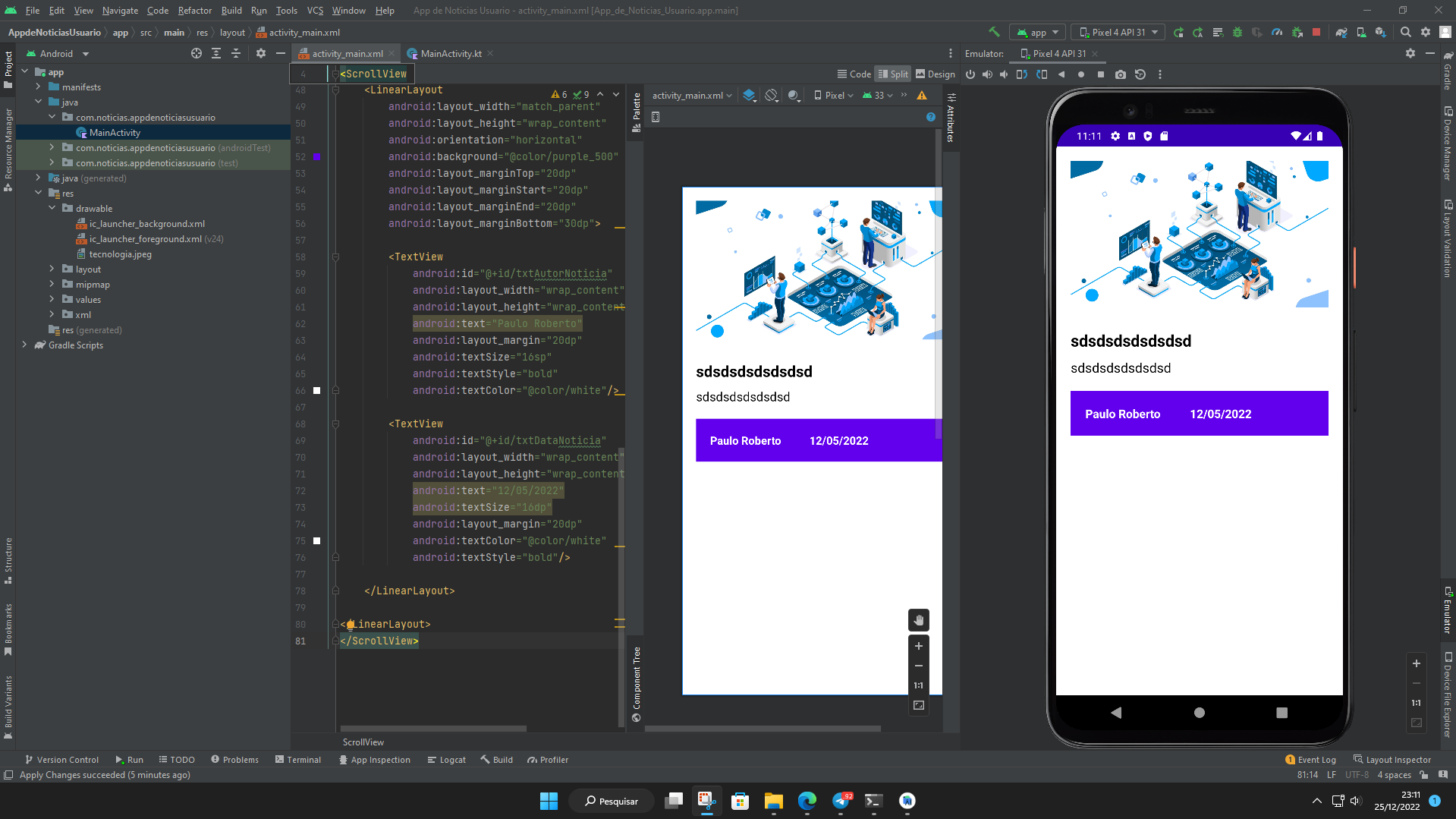This screenshot has height=819, width=1456.
Task: Volume up the emulator audio
Action: coord(987,74)
